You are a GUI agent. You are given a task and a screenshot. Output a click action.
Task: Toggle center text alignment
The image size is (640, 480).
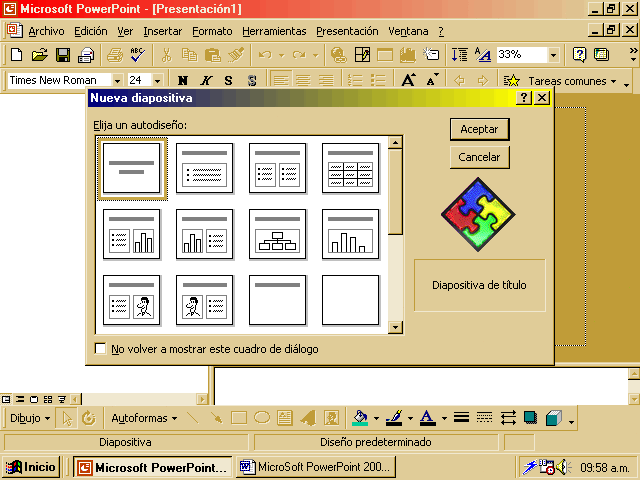point(303,80)
